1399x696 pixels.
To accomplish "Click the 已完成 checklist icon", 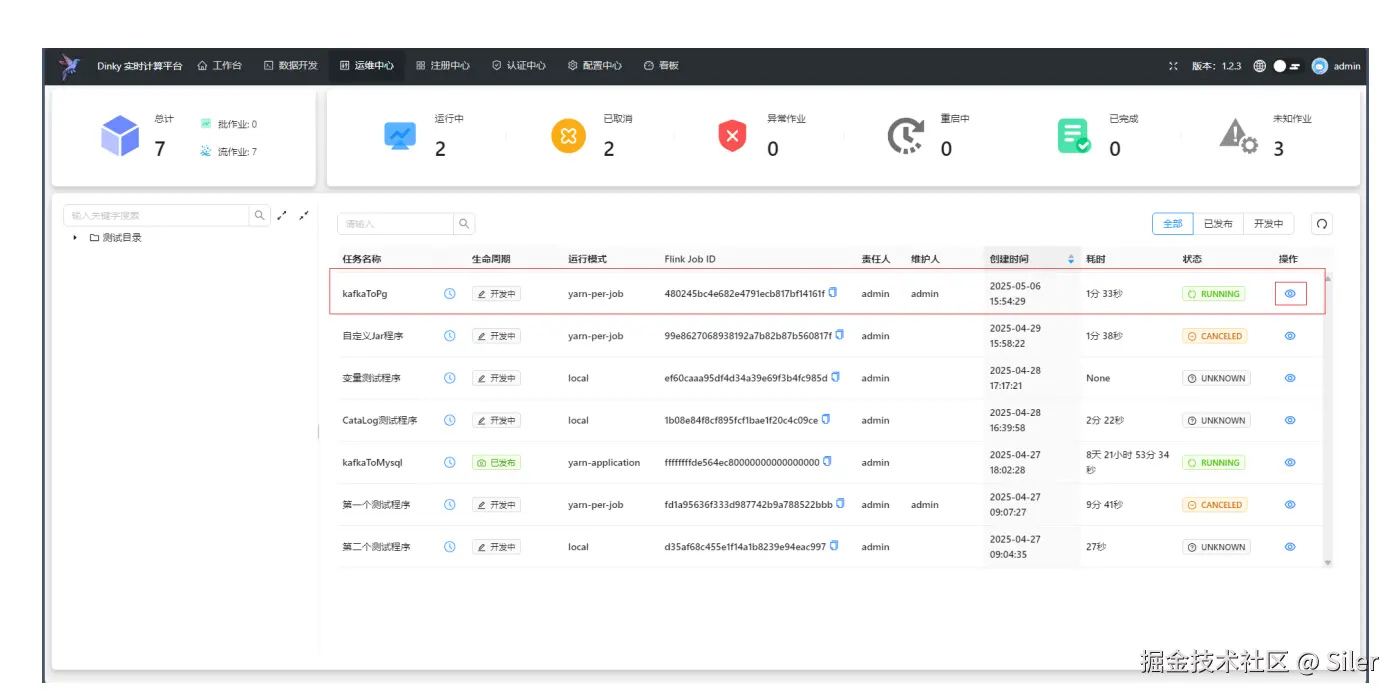I will (1074, 136).
